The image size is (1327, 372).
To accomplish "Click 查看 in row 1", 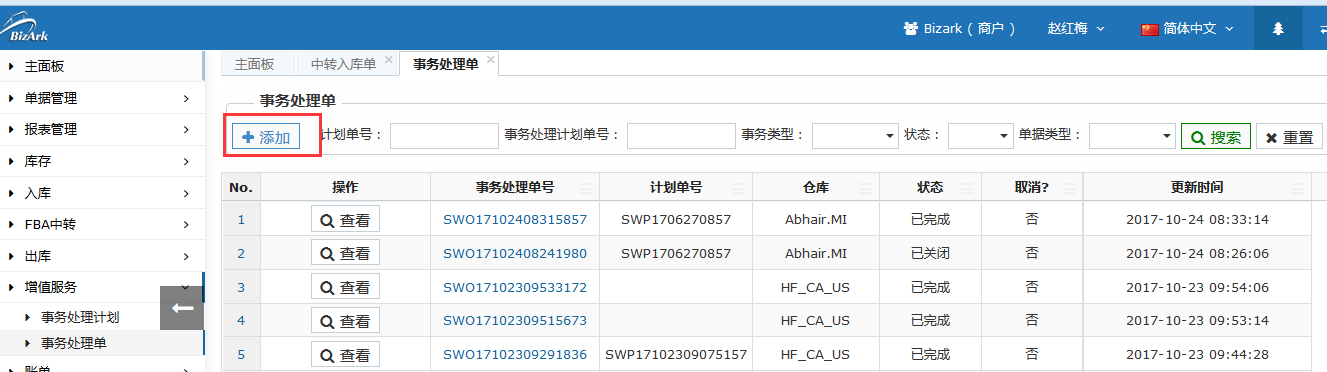I will pyautogui.click(x=345, y=219).
